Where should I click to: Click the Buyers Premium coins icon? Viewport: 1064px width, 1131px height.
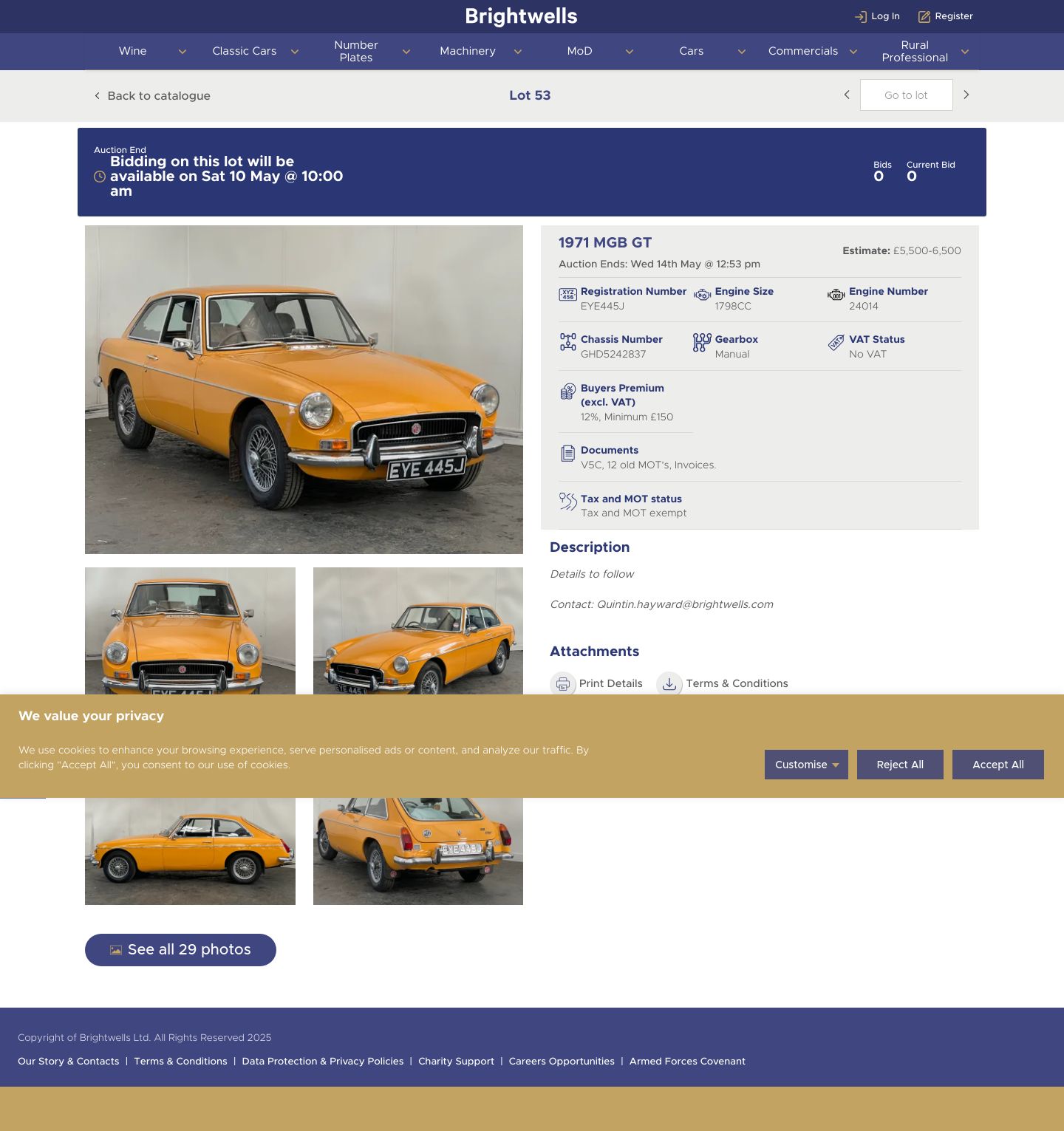[x=567, y=392]
